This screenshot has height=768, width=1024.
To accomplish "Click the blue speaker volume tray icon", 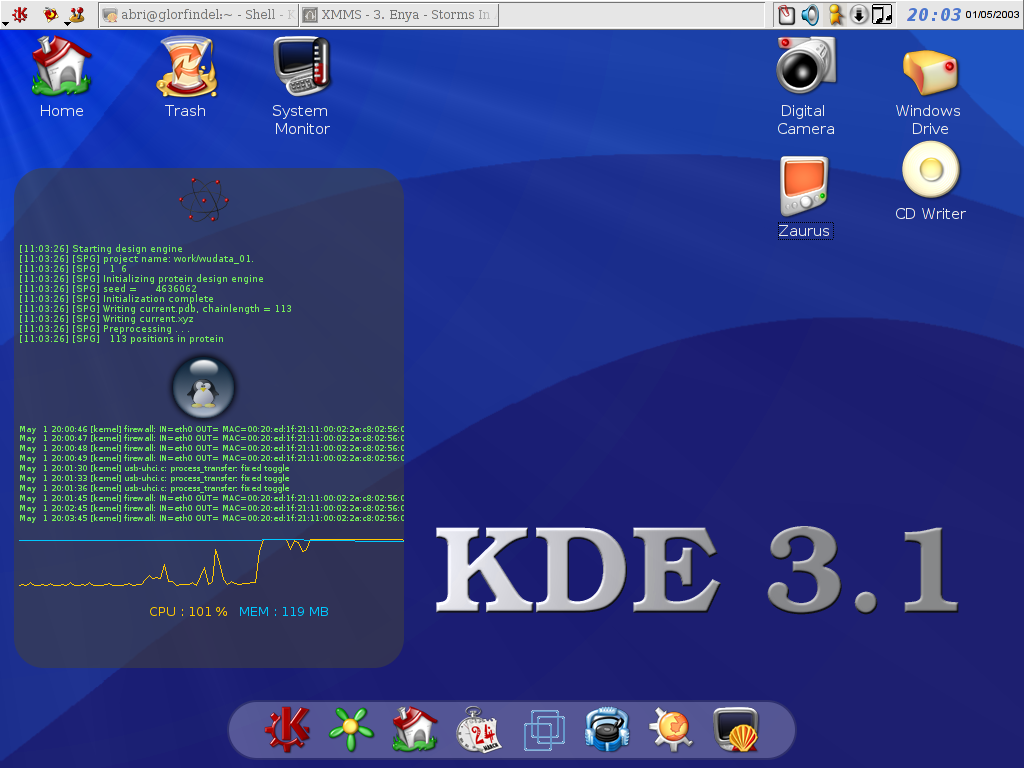I will [x=810, y=14].
